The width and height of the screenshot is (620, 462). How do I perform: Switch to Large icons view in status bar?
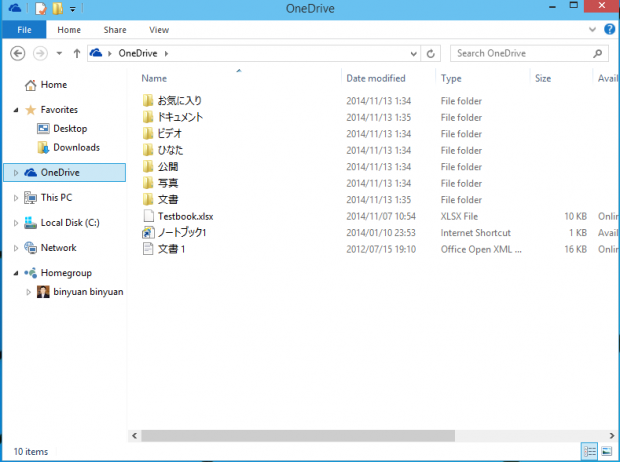coord(607,451)
